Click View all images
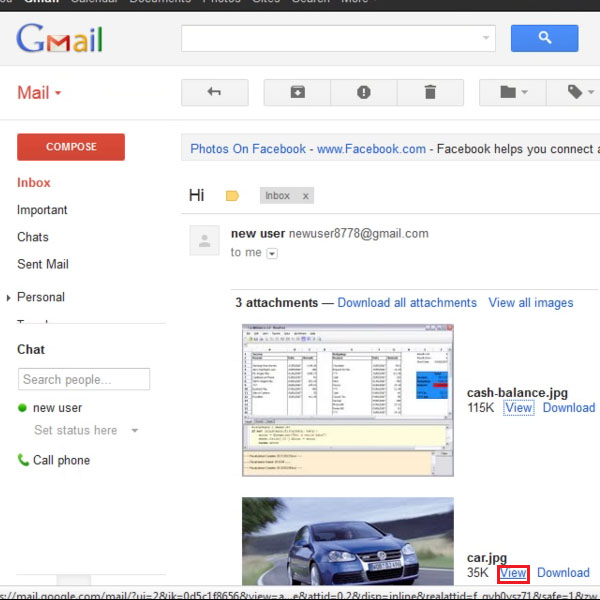Image resolution: width=600 pixels, height=600 pixels. [x=531, y=303]
